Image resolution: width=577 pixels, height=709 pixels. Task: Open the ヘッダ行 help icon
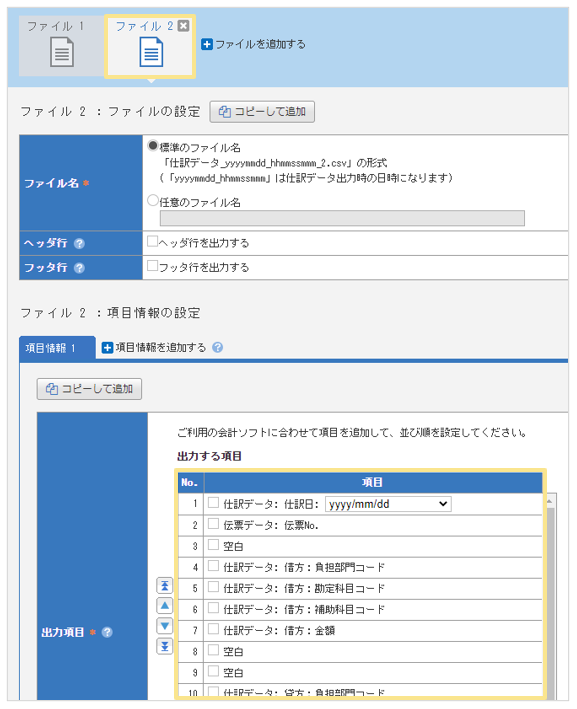80,244
